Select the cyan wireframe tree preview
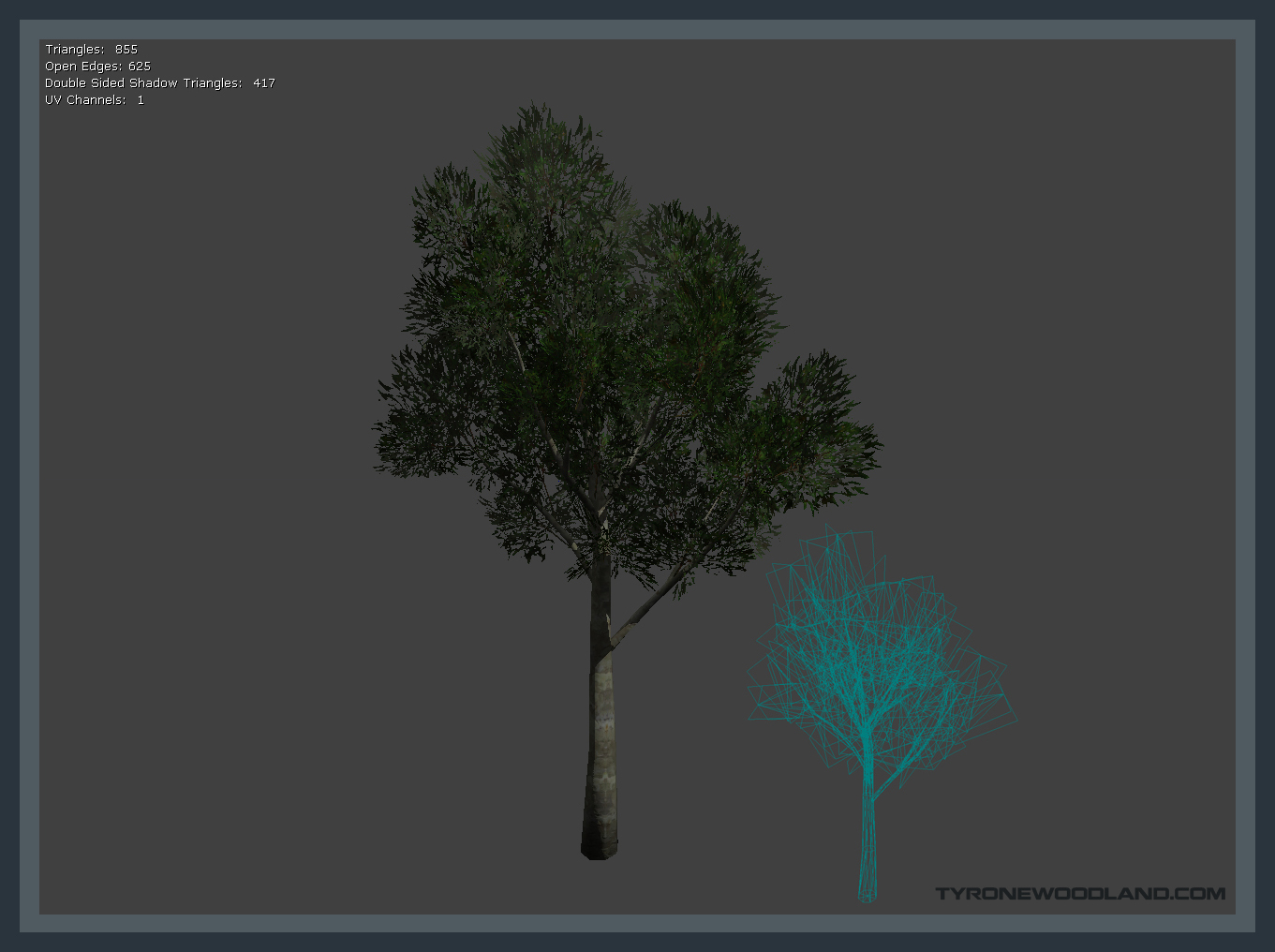1275x952 pixels. 882,715
